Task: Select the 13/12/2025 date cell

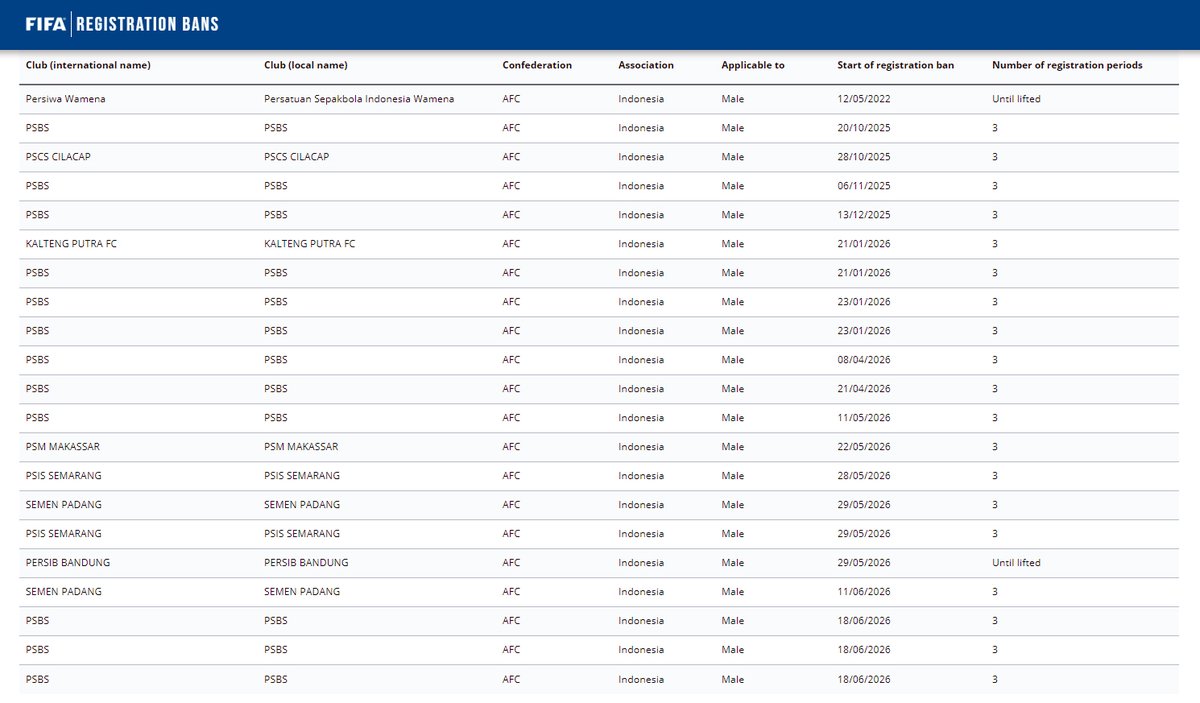Action: tap(864, 215)
